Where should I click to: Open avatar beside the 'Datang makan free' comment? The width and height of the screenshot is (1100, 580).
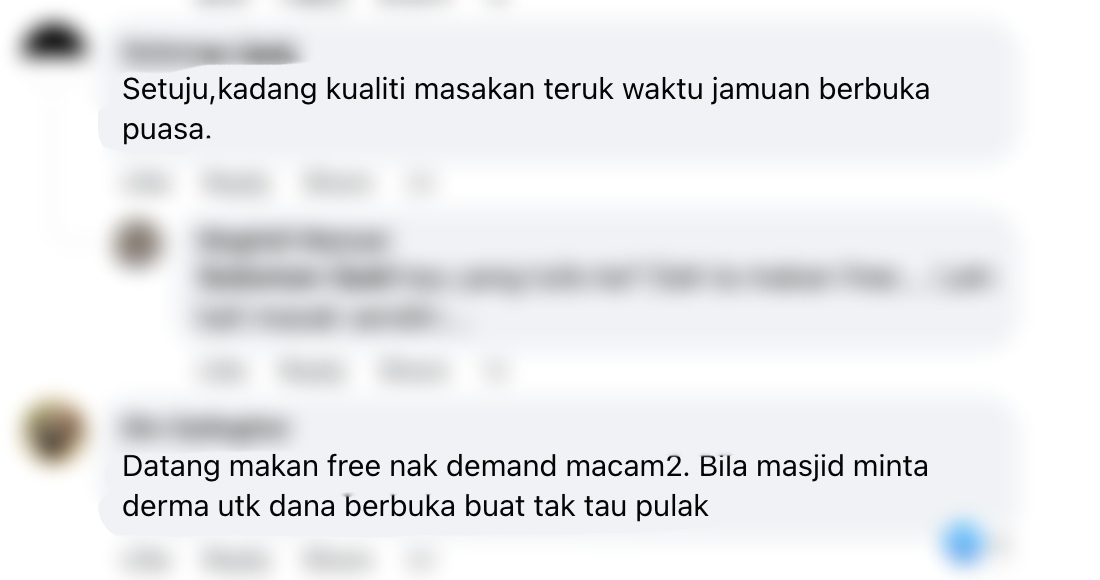pyautogui.click(x=54, y=431)
